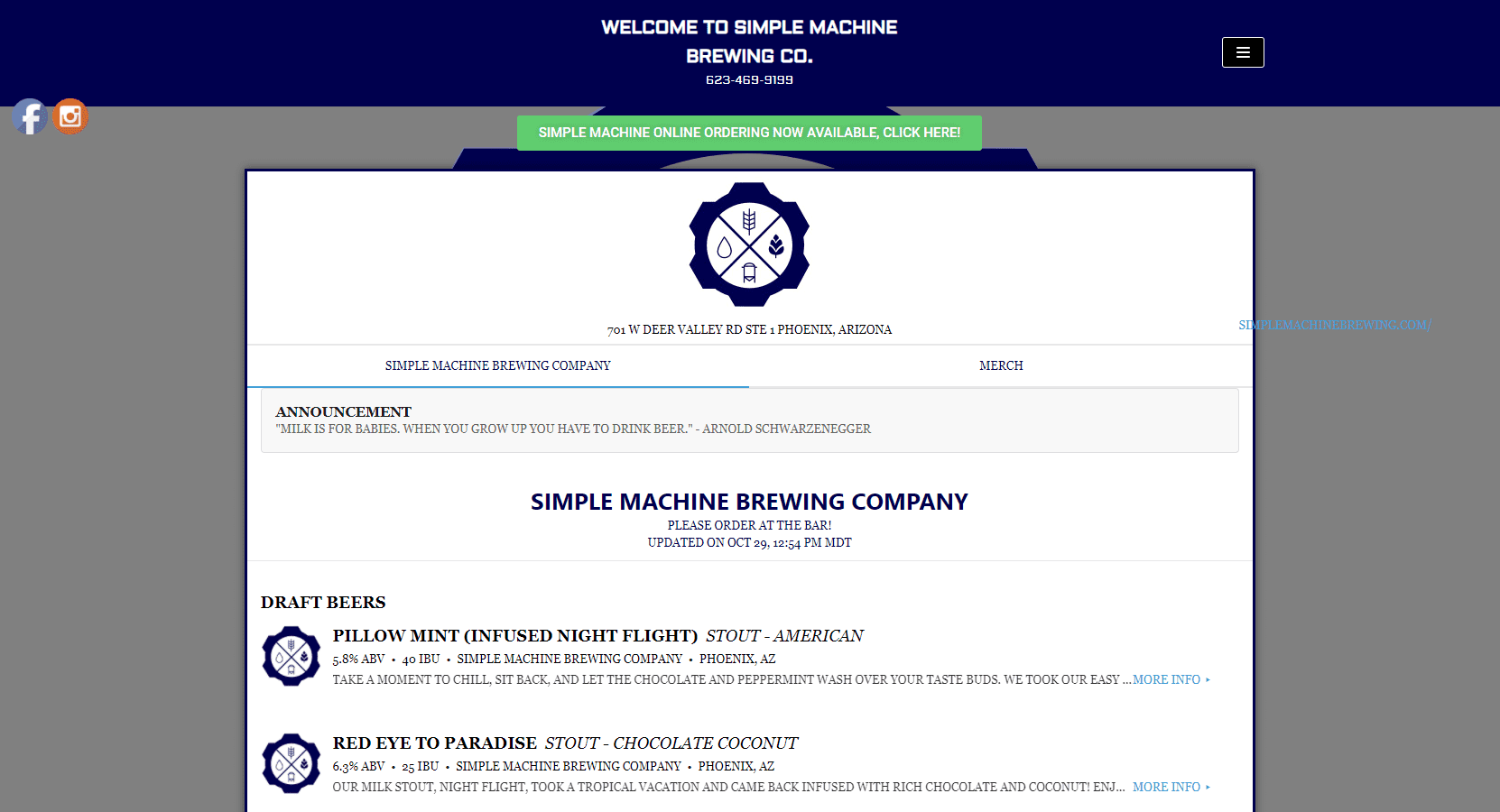
Task: Click the Pillow Mint (Infused Night Flight) title
Action: coord(515,636)
